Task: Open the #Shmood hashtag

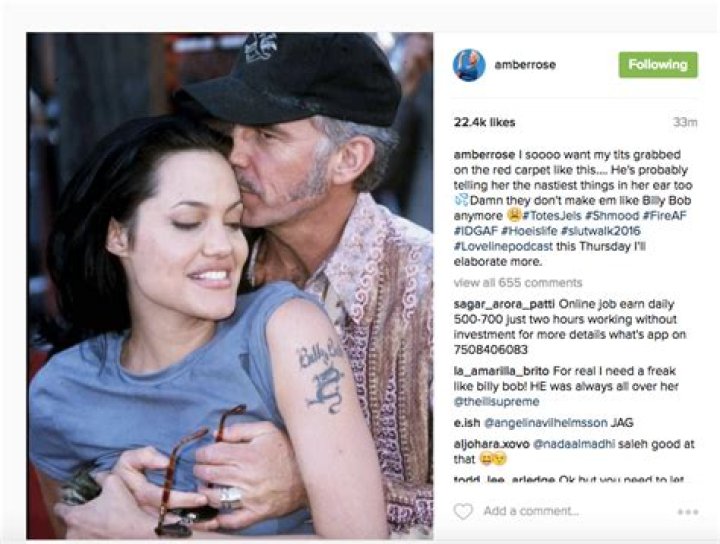Action: pos(612,215)
